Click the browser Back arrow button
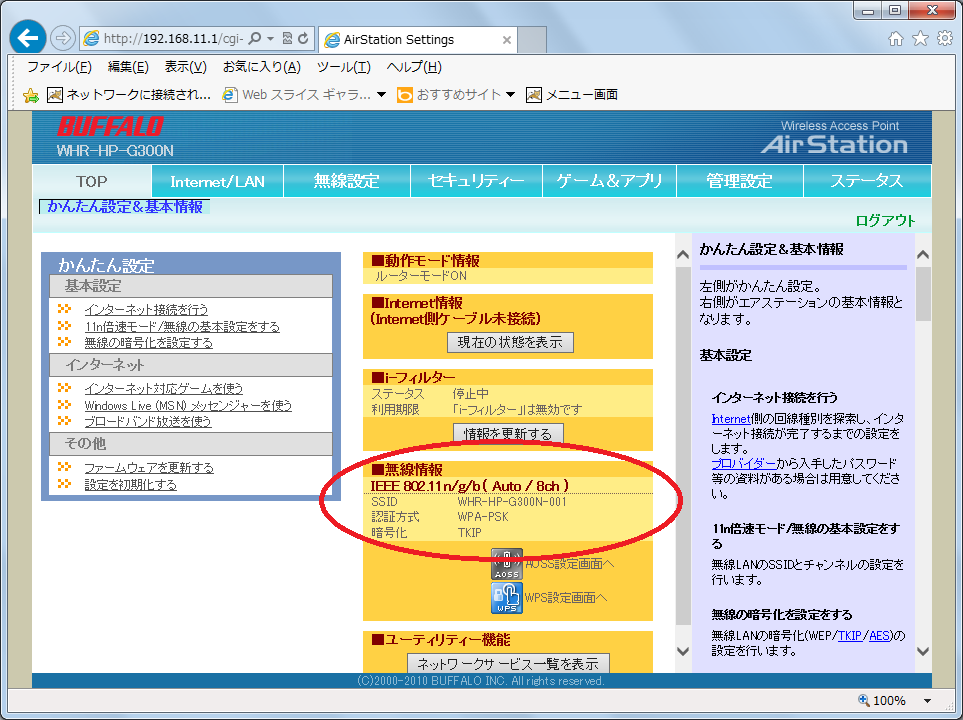 coord(28,39)
